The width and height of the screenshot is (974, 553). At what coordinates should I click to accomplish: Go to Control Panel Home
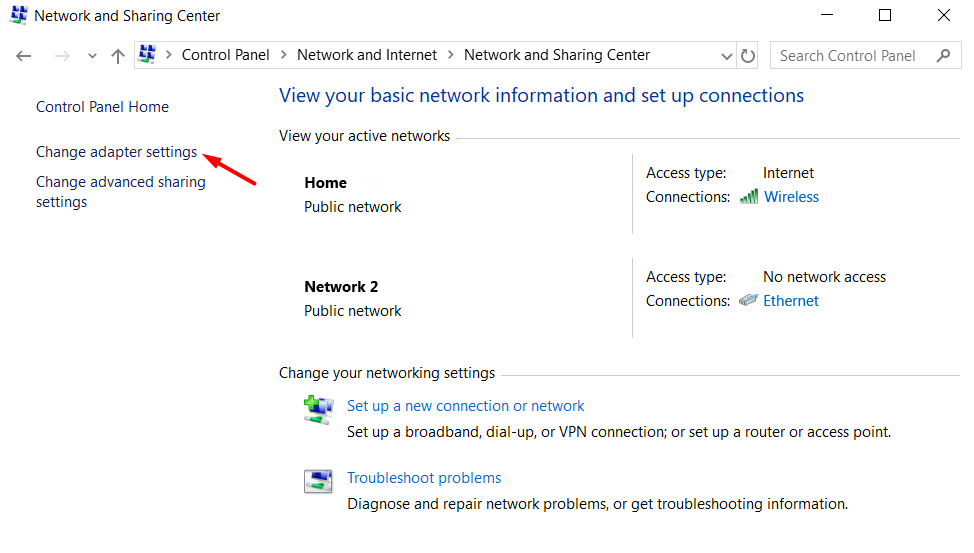pos(102,107)
